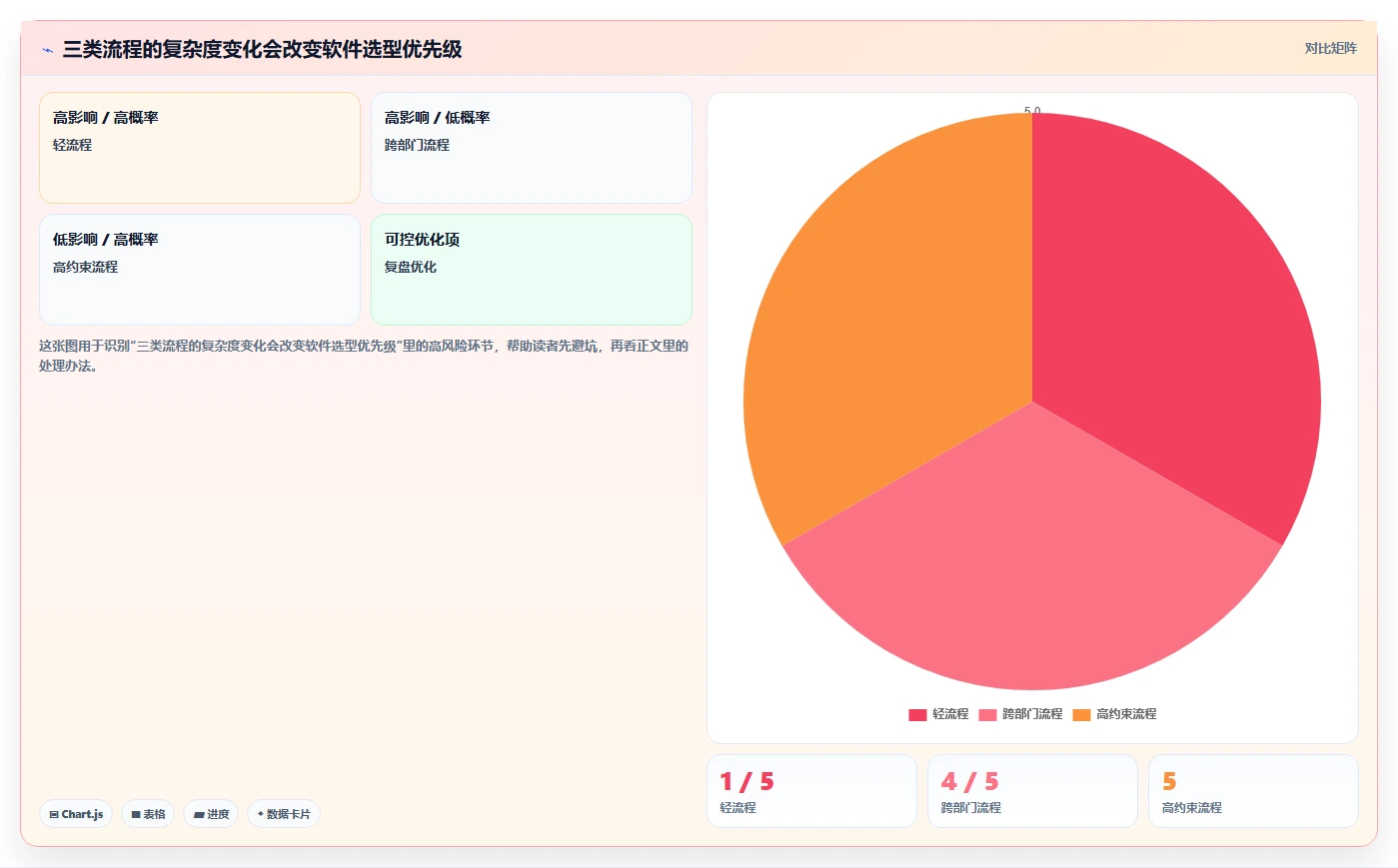1398x868 pixels.
Task: Click the 5.0 label above the pie
Action: (x=1032, y=110)
